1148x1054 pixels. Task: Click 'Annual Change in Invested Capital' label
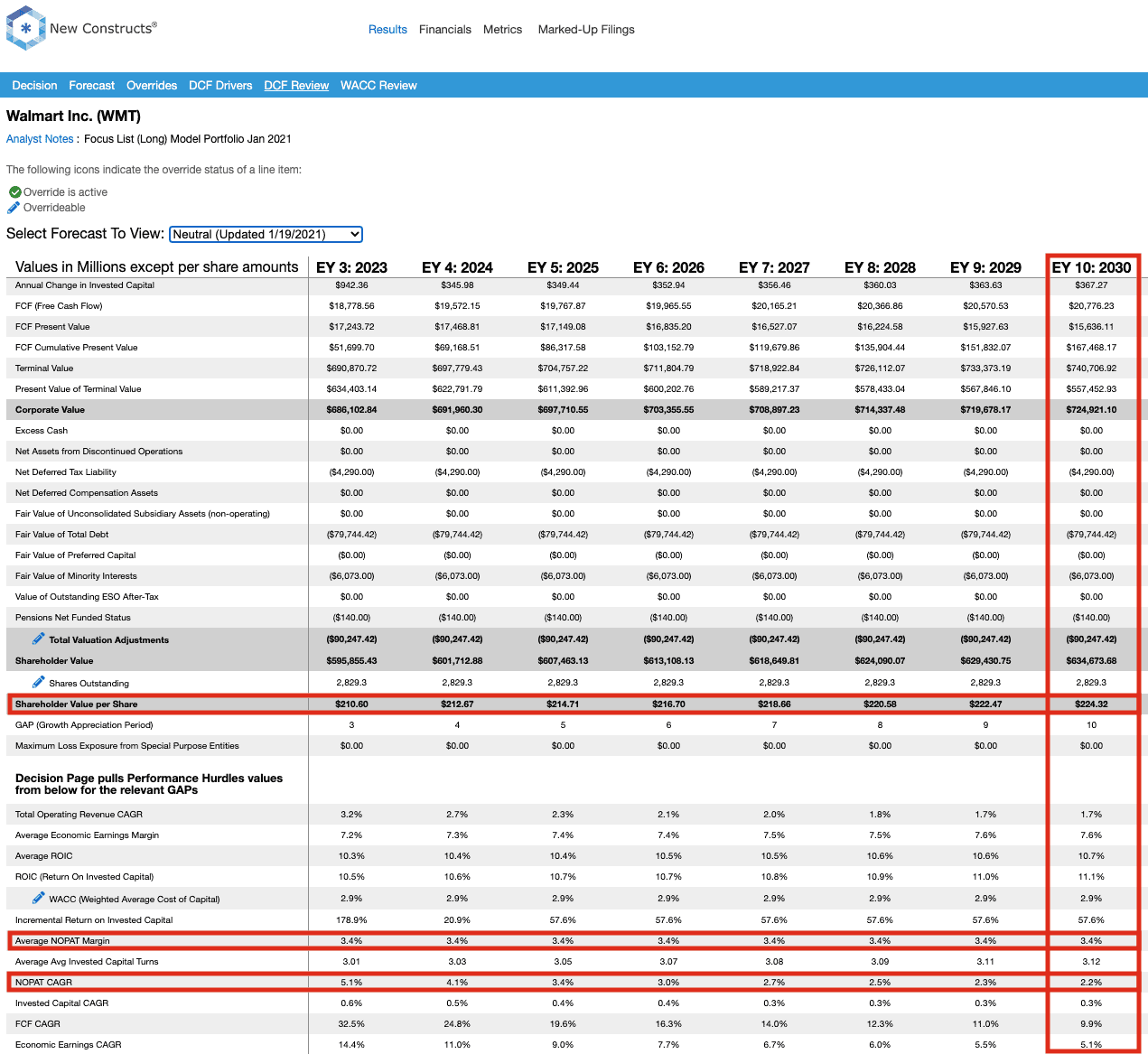tap(85, 285)
